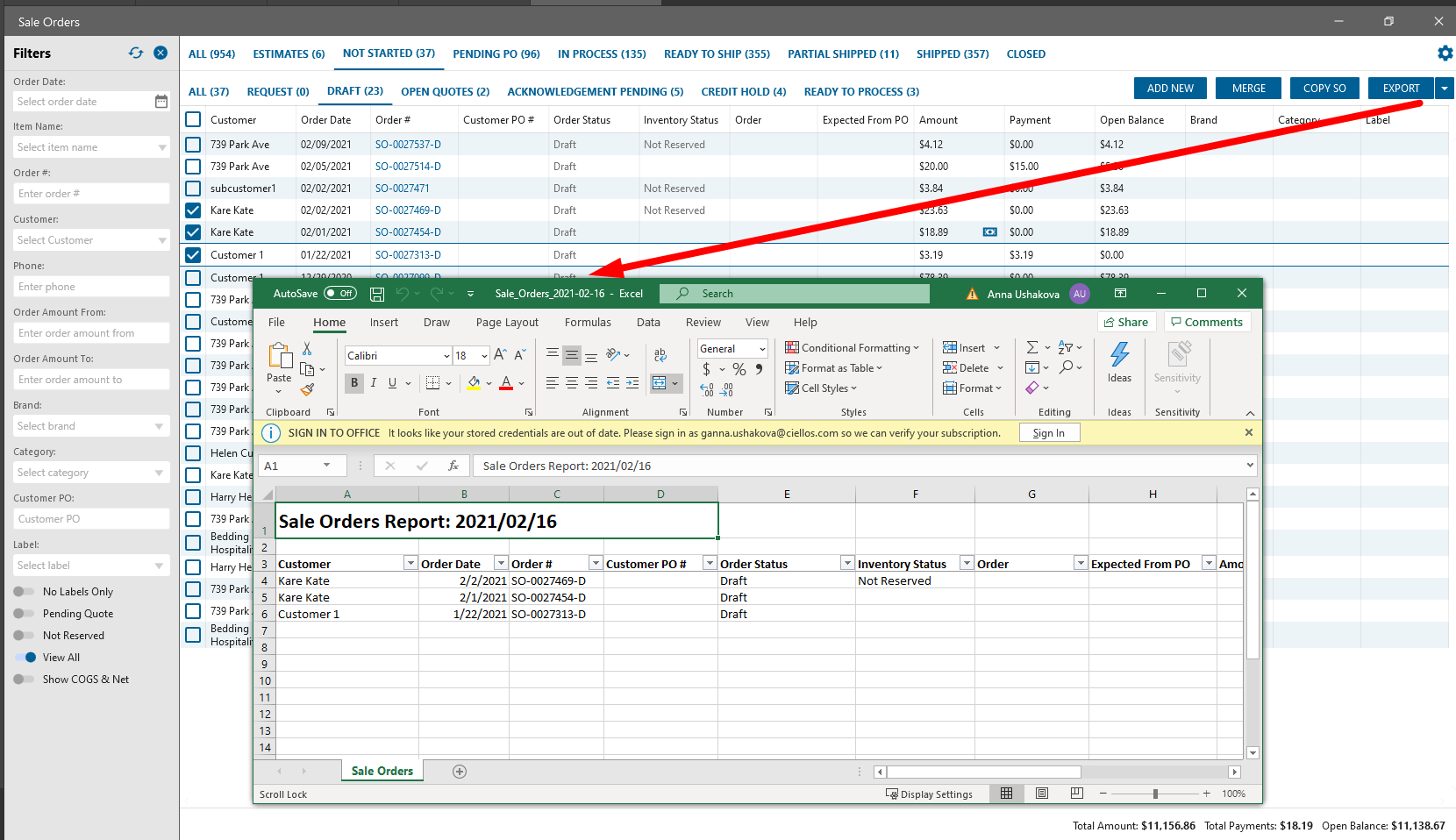
Task: Add a new sheet with plus icon
Action: point(460,772)
